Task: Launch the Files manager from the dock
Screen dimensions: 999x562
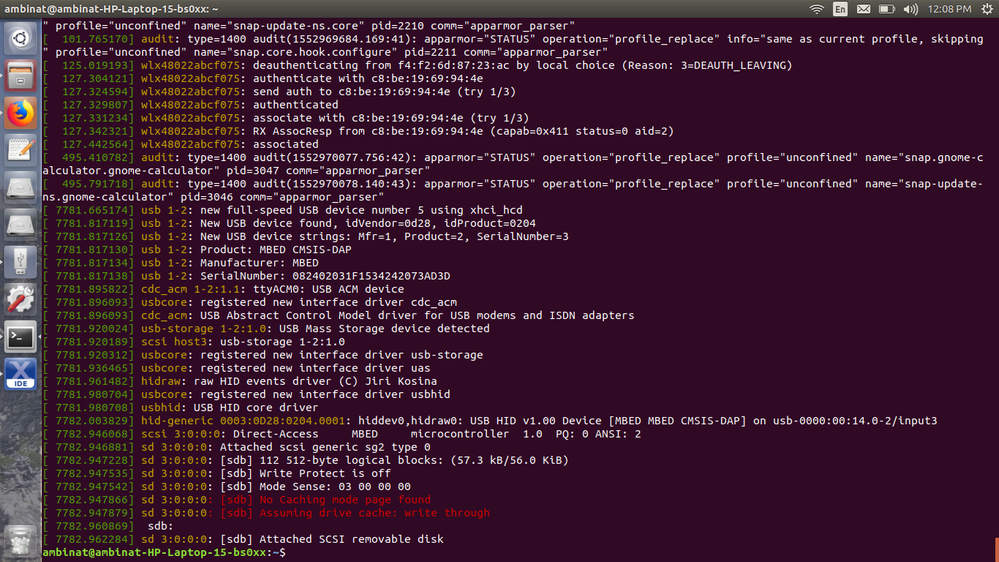Action: 20,77
